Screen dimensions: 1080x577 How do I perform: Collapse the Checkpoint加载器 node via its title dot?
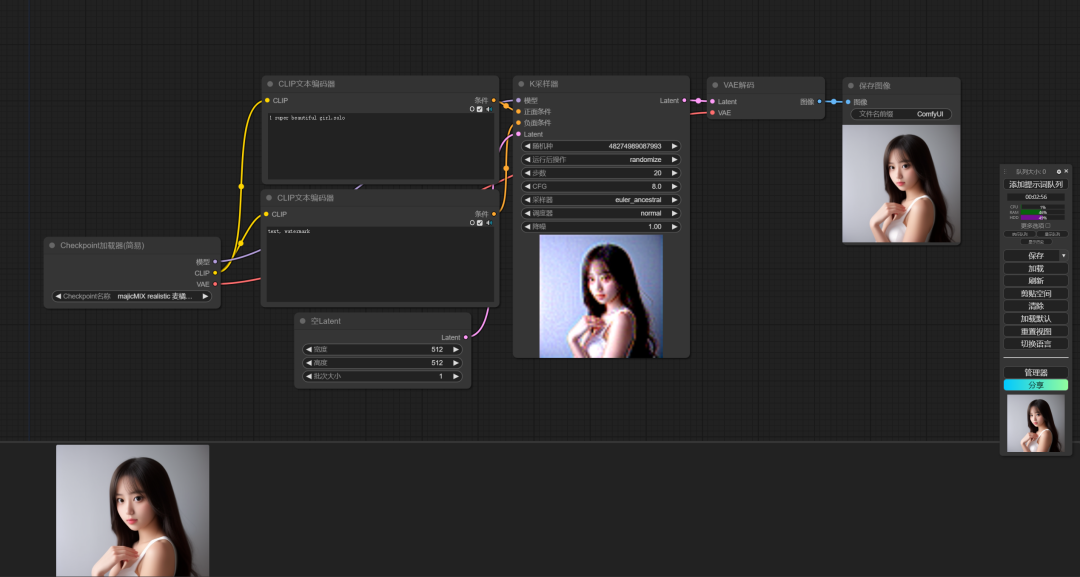pyautogui.click(x=52, y=245)
